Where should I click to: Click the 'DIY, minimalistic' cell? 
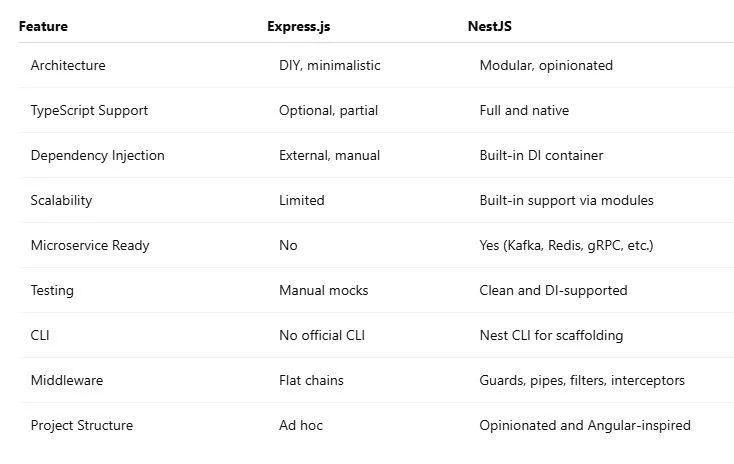(330, 65)
